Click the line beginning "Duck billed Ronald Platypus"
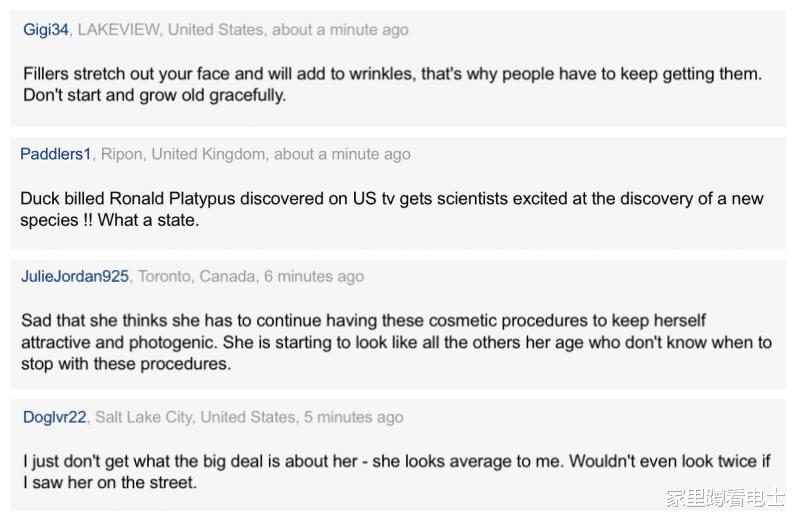Screen dimensions: 796x521 [391, 198]
